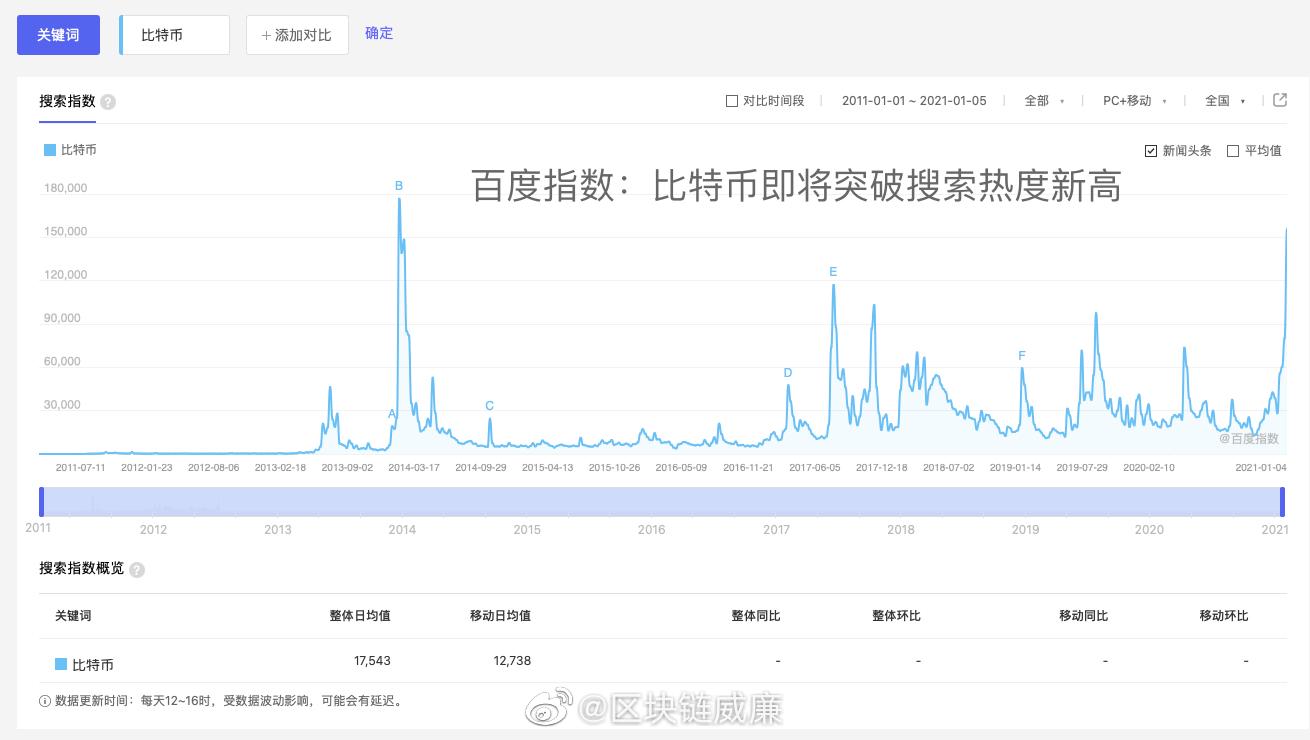Click the 2017 label on the timeline
The image size is (1310, 740).
tap(776, 530)
